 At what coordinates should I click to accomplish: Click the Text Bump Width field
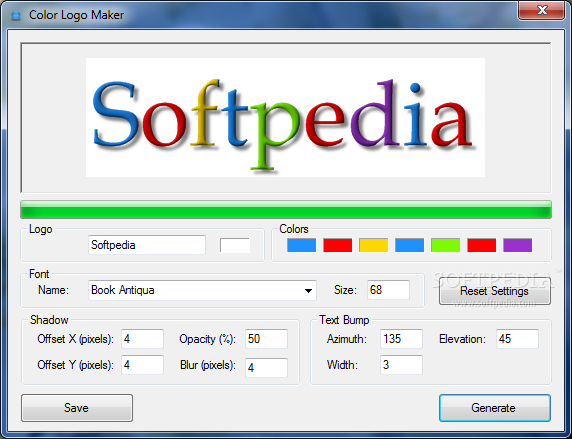click(x=401, y=365)
